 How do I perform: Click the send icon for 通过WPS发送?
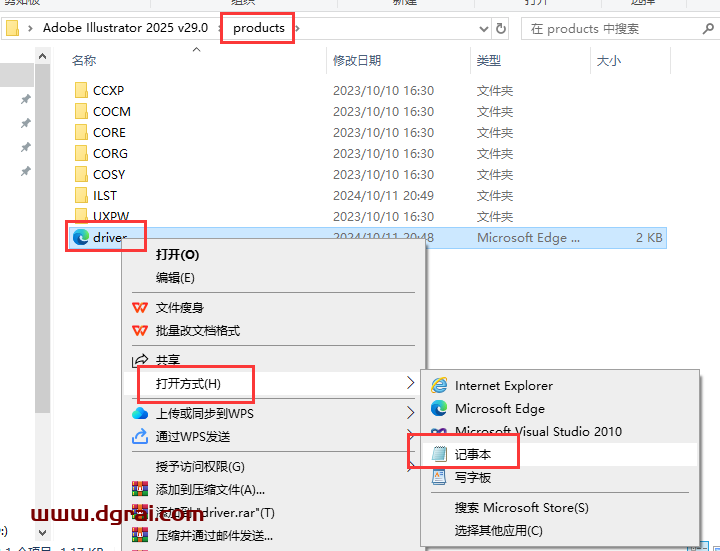(140, 436)
